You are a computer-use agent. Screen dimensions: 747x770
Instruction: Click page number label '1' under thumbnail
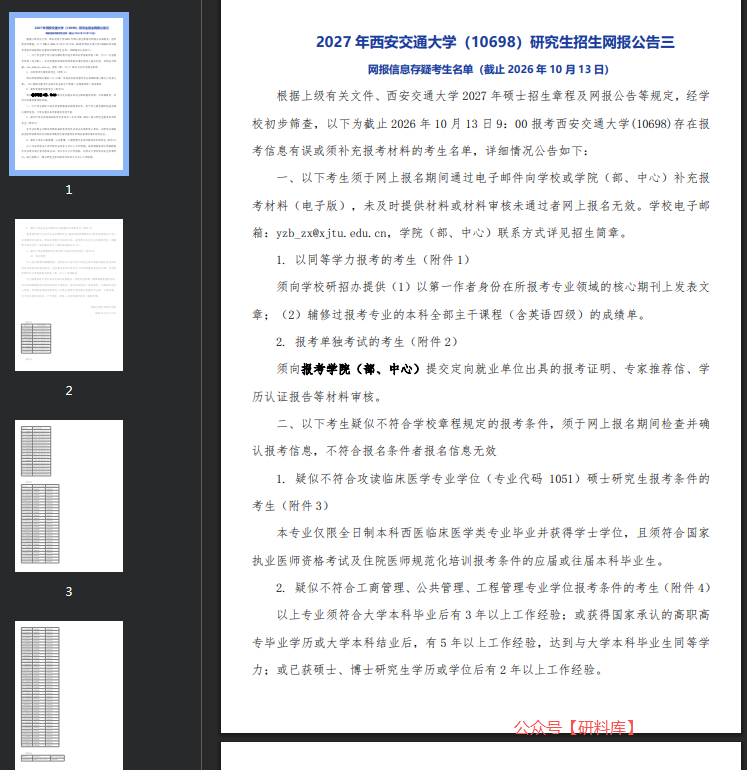pyautogui.click(x=69, y=190)
